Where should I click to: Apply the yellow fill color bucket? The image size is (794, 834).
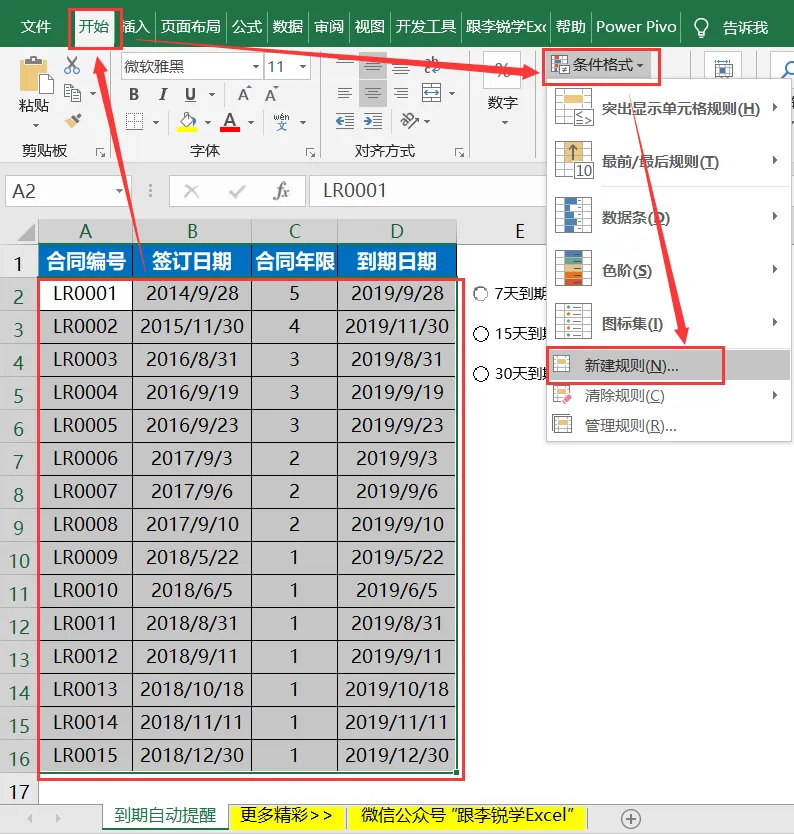coord(187,122)
